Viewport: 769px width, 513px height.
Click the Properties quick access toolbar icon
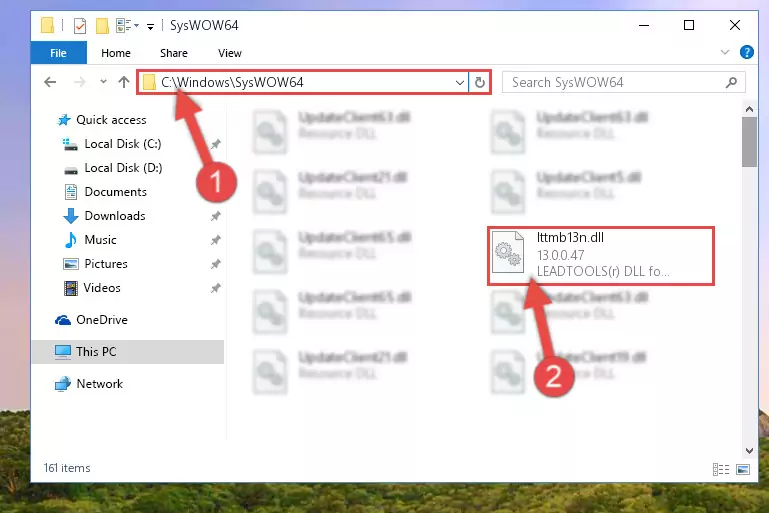coord(79,26)
